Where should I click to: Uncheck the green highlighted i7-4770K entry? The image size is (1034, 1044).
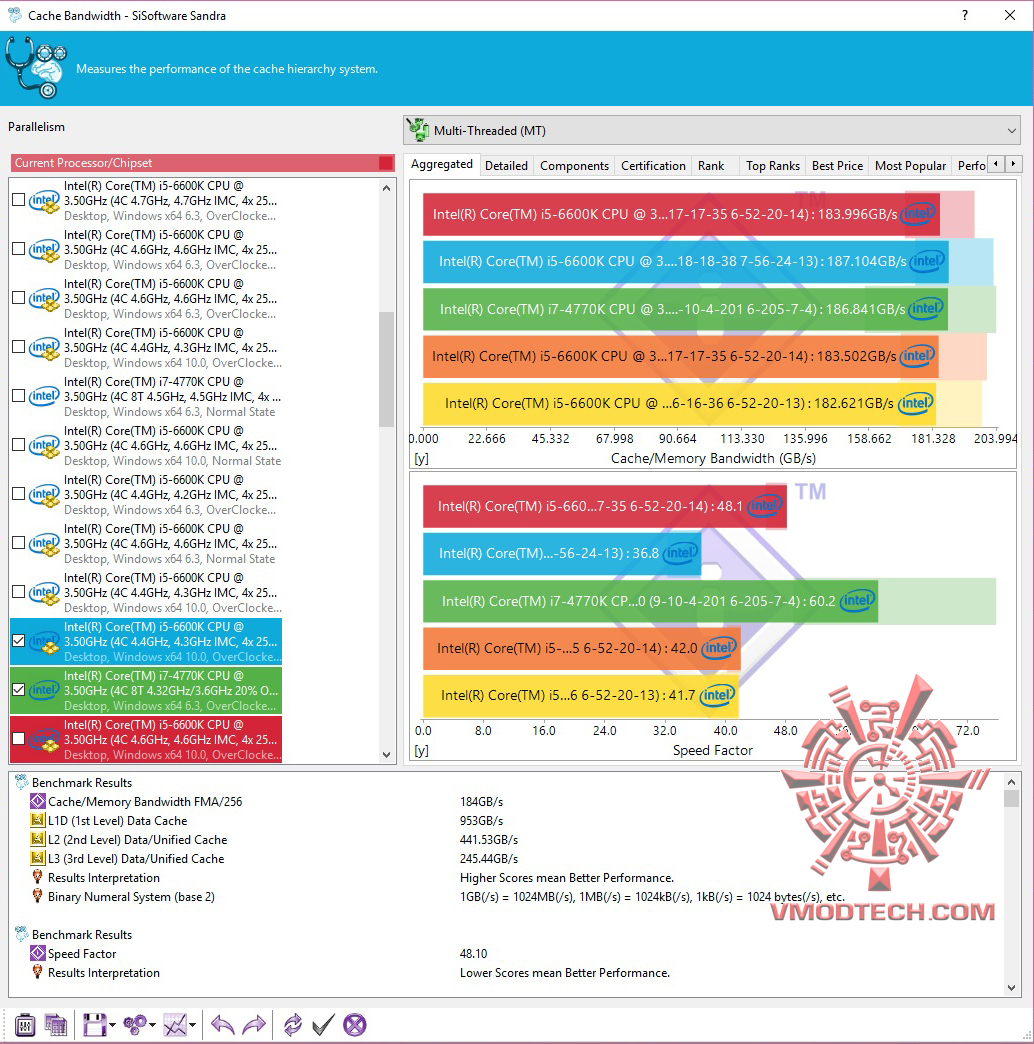click(x=19, y=689)
